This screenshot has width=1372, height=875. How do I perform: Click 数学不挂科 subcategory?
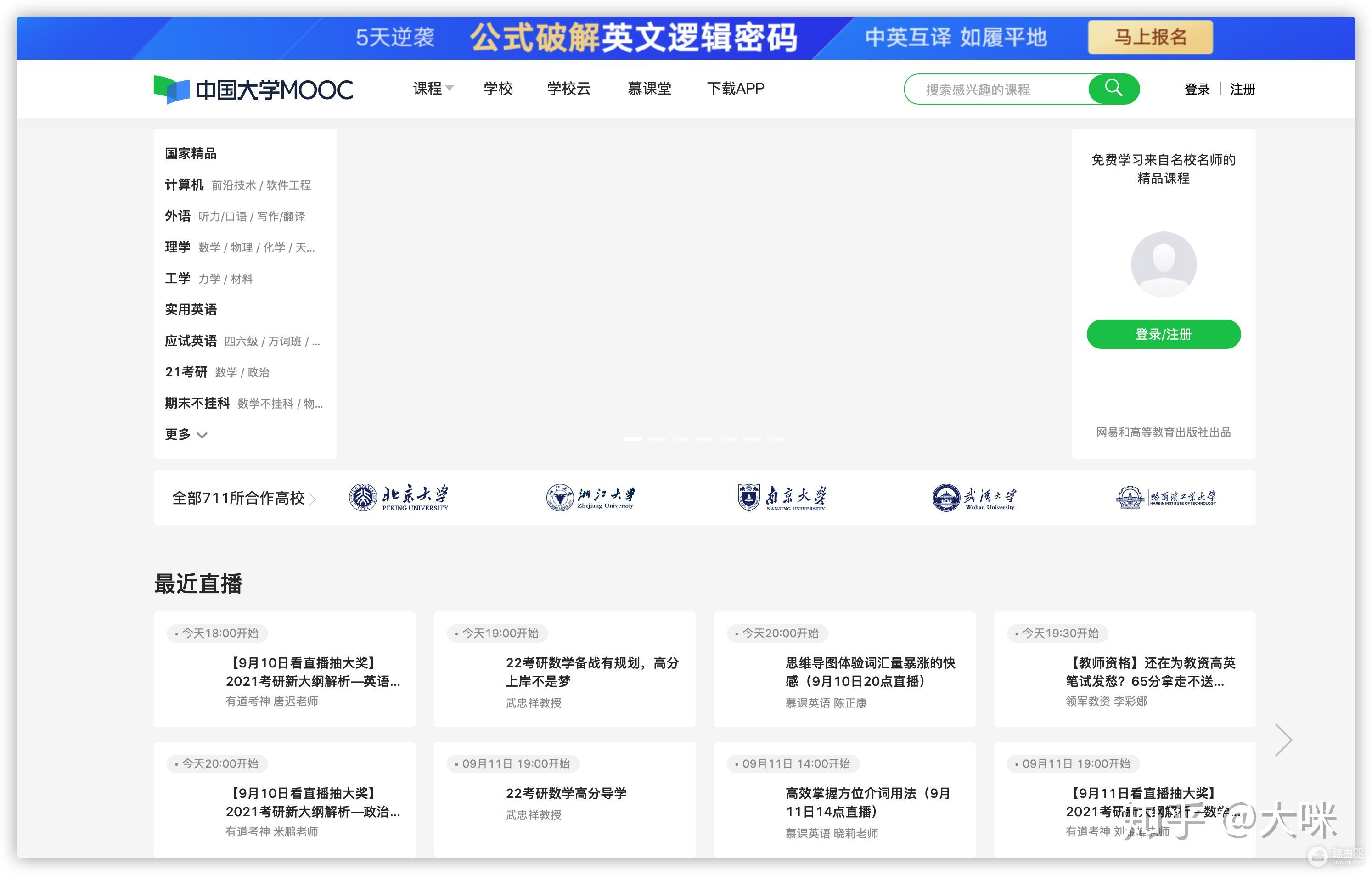click(265, 404)
